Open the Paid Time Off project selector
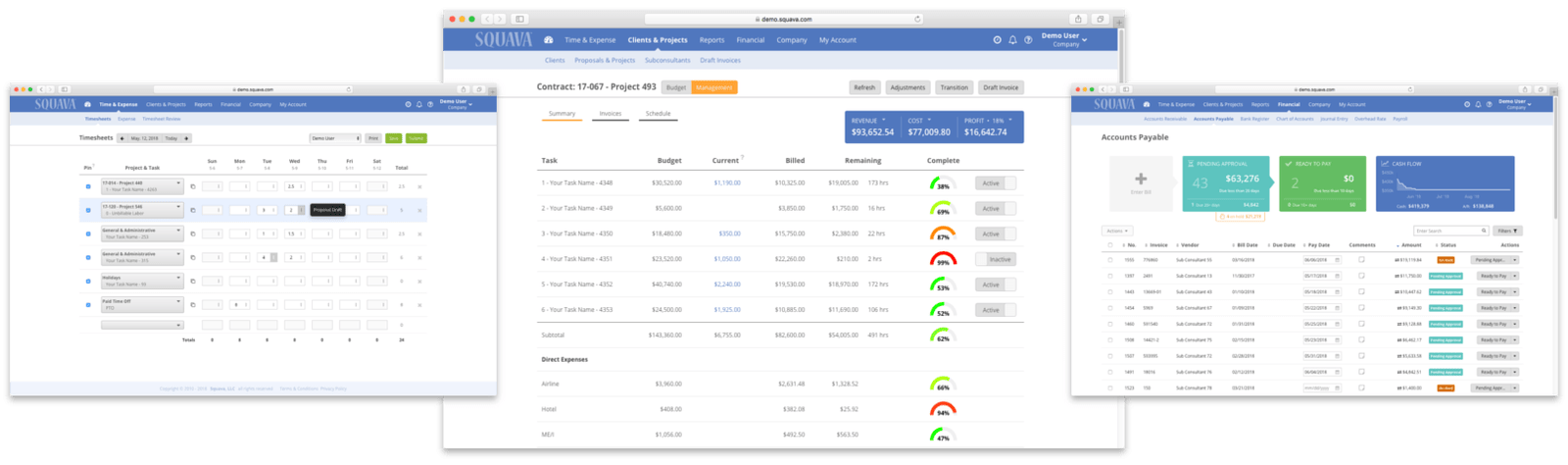This screenshot has height=465, width=1568. pos(142,304)
